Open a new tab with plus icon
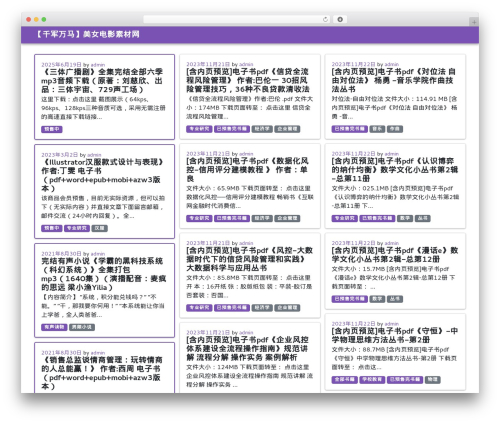 click(474, 22)
